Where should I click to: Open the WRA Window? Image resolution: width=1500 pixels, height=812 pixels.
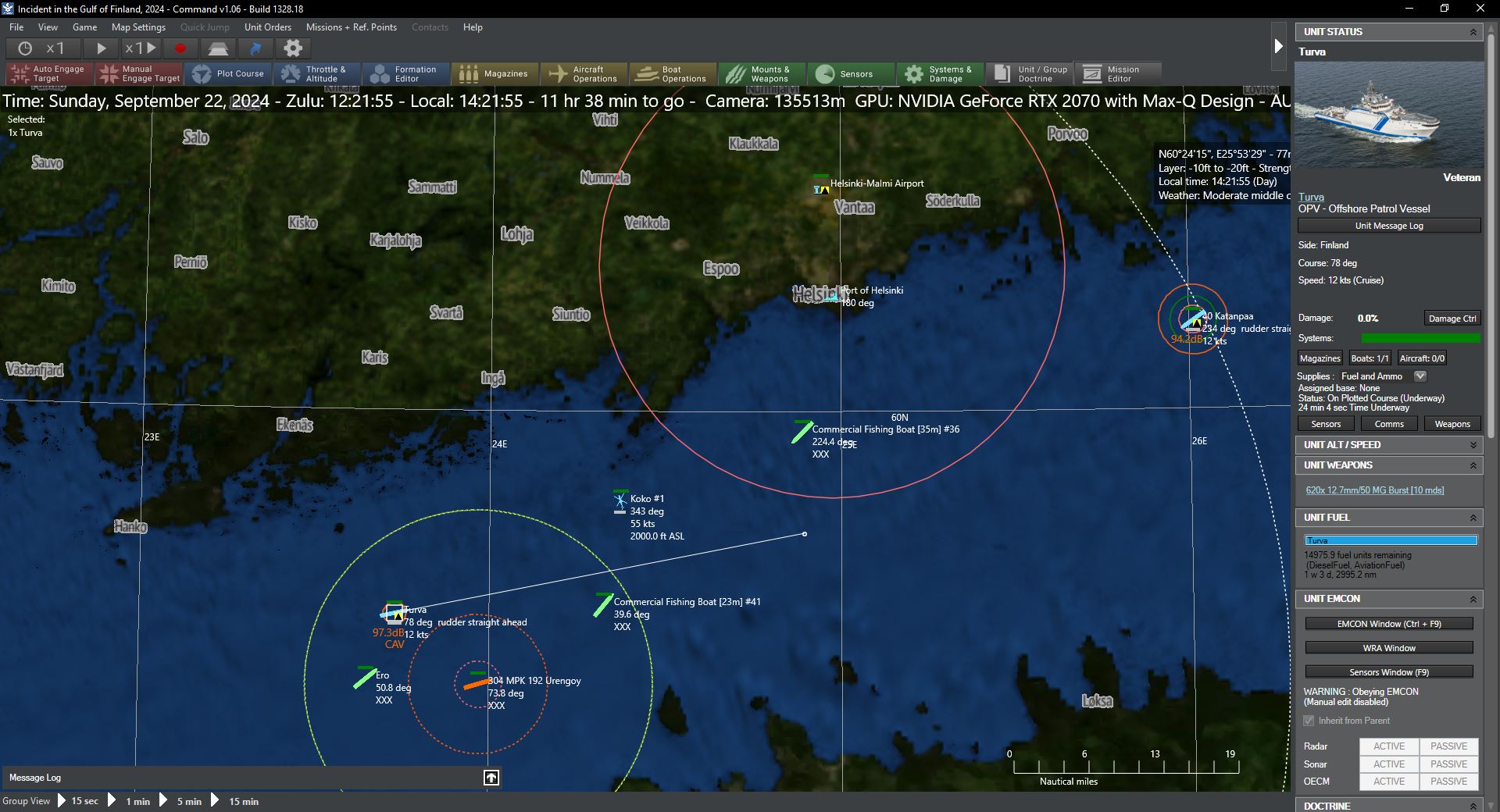1389,648
